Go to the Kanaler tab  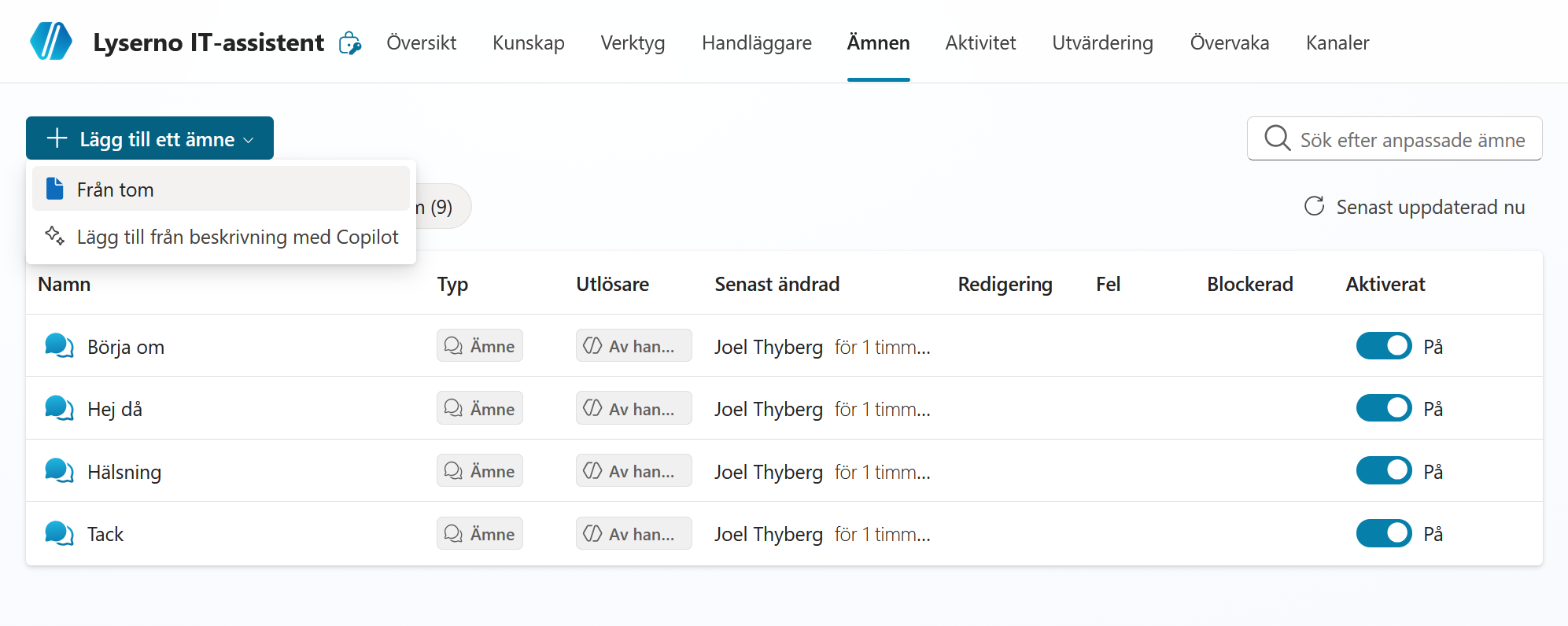point(1337,42)
